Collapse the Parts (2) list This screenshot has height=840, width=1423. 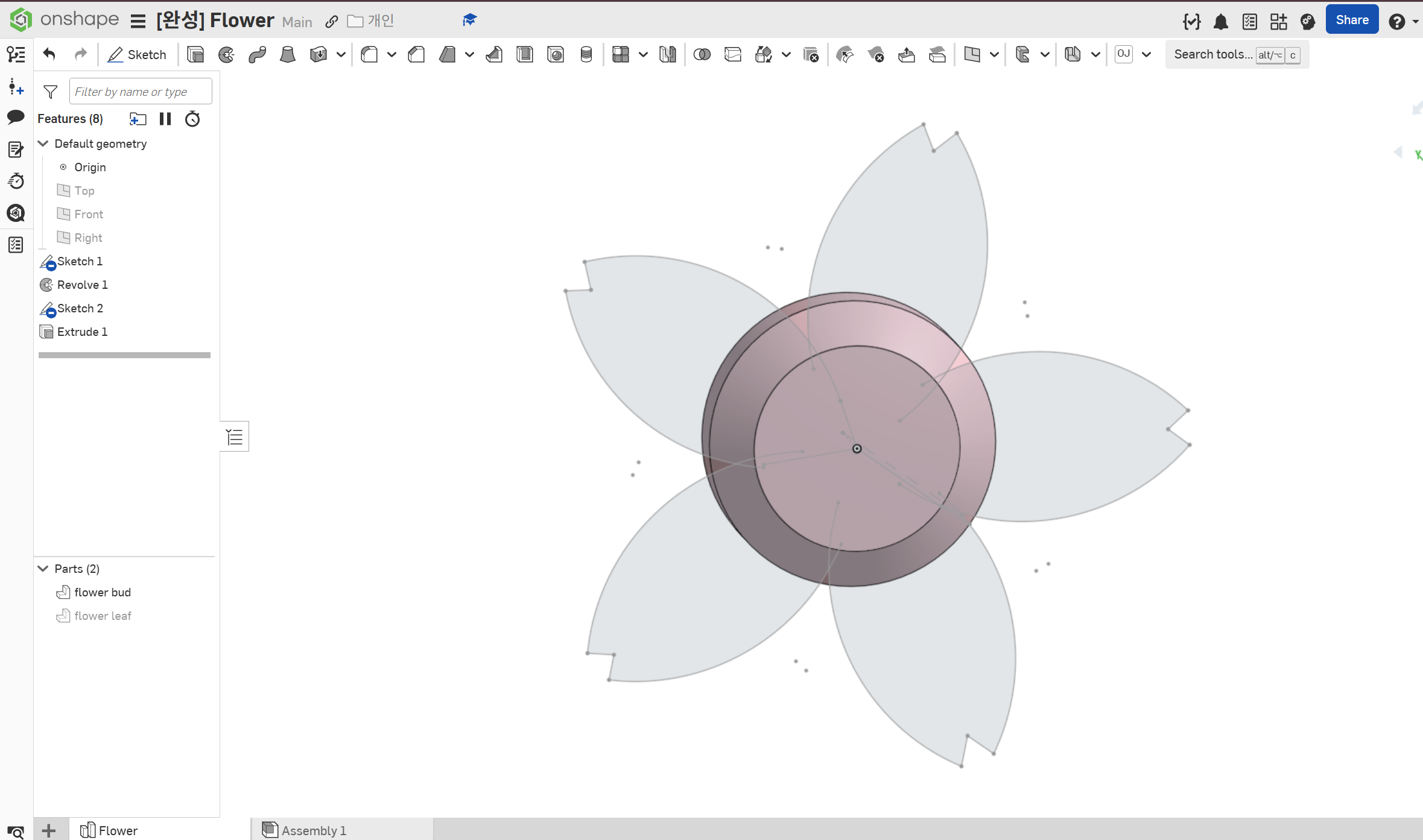tap(43, 569)
